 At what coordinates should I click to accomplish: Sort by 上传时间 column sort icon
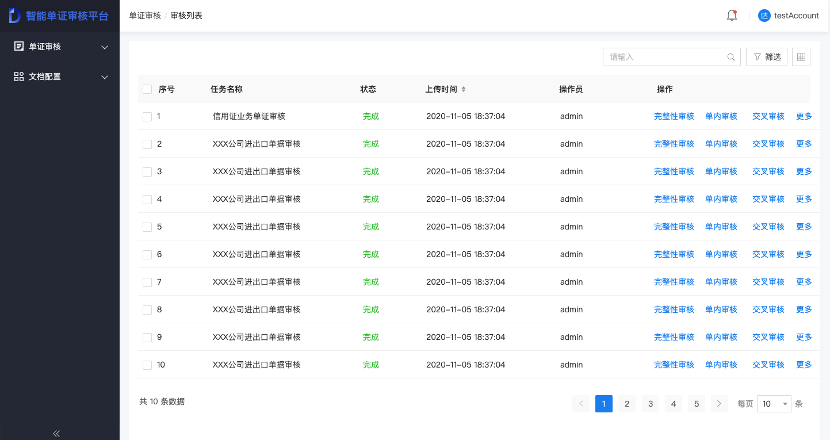tap(463, 89)
